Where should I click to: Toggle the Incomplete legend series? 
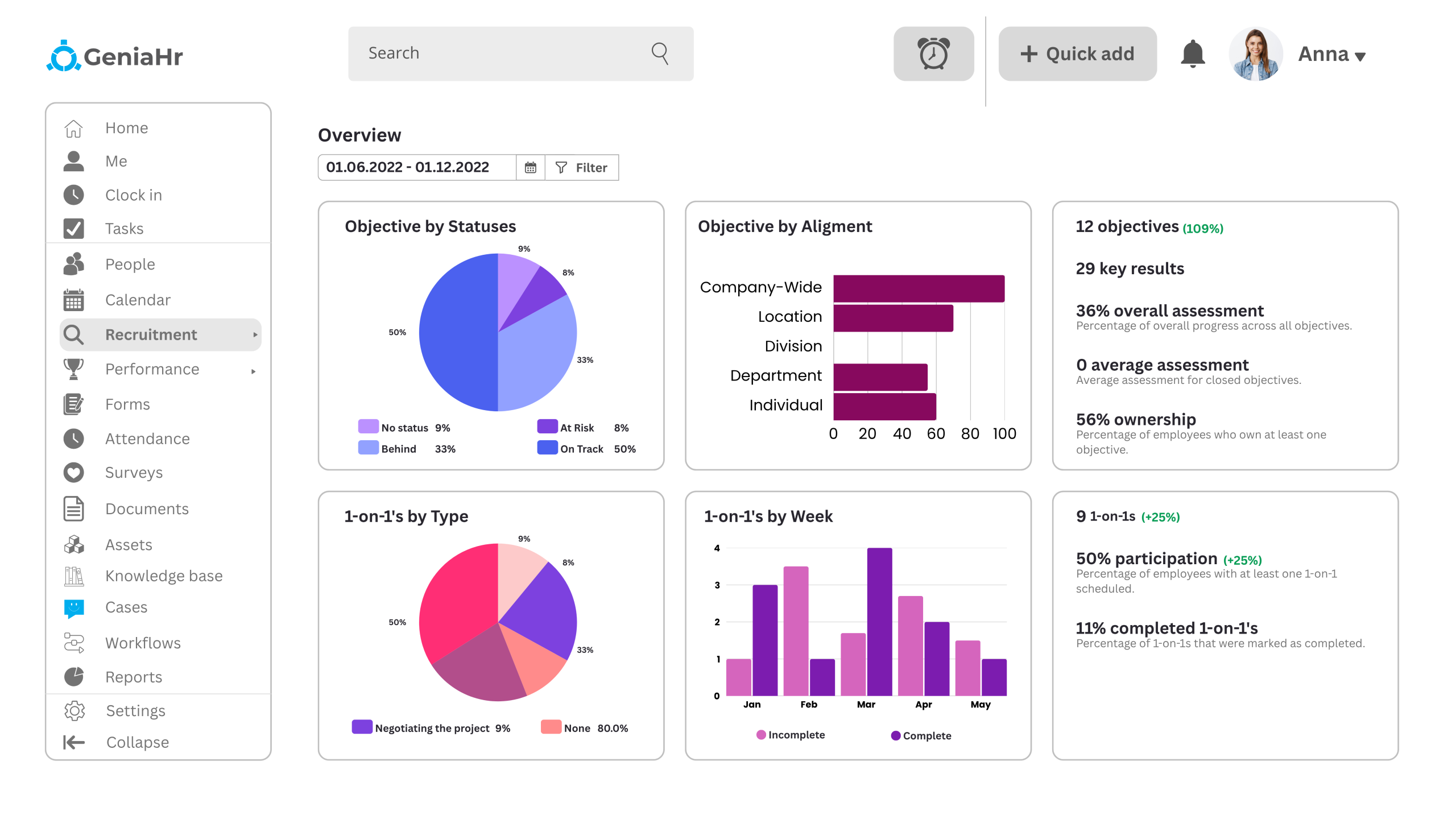click(x=791, y=735)
